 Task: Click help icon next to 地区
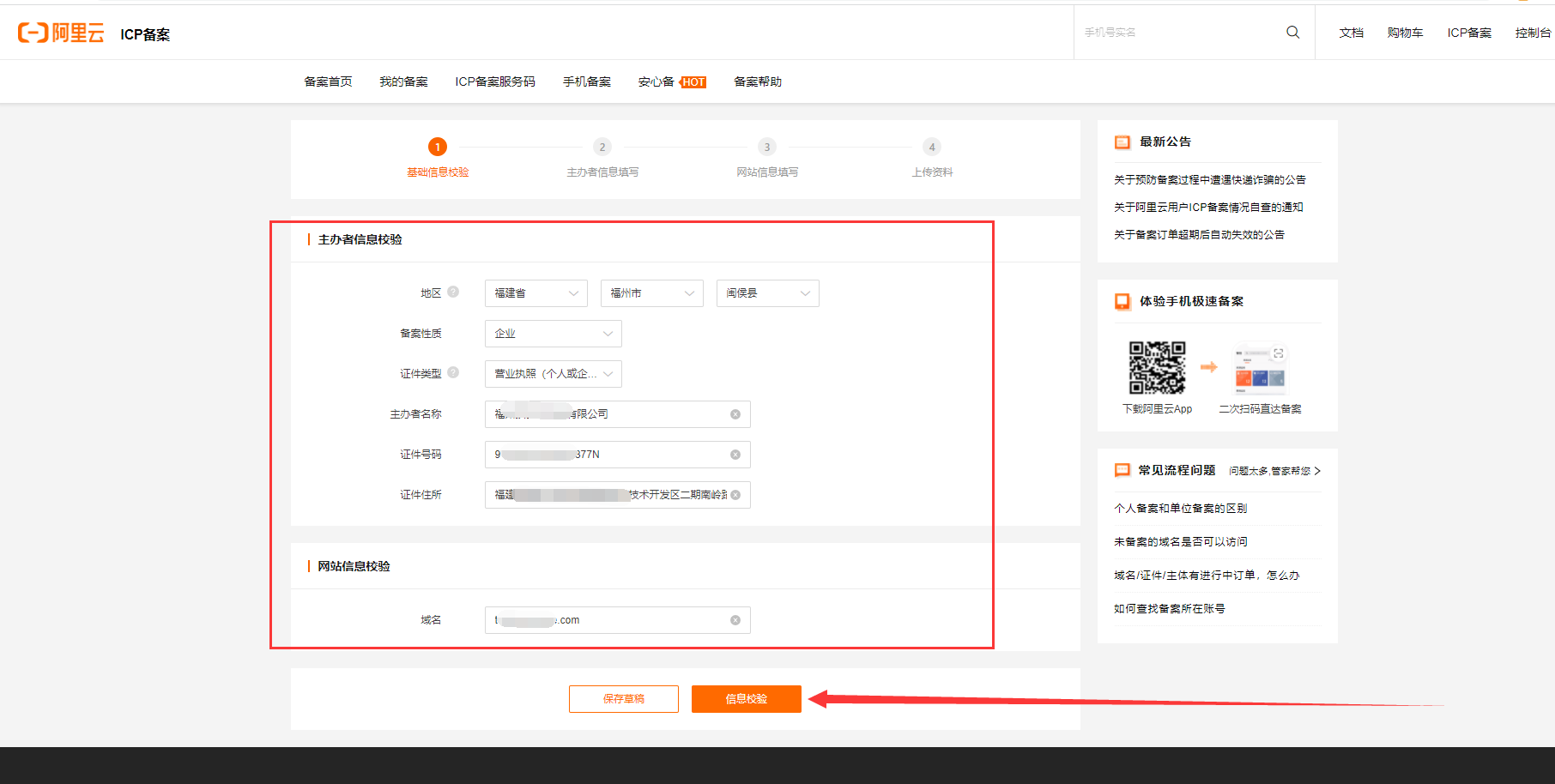pos(453,292)
